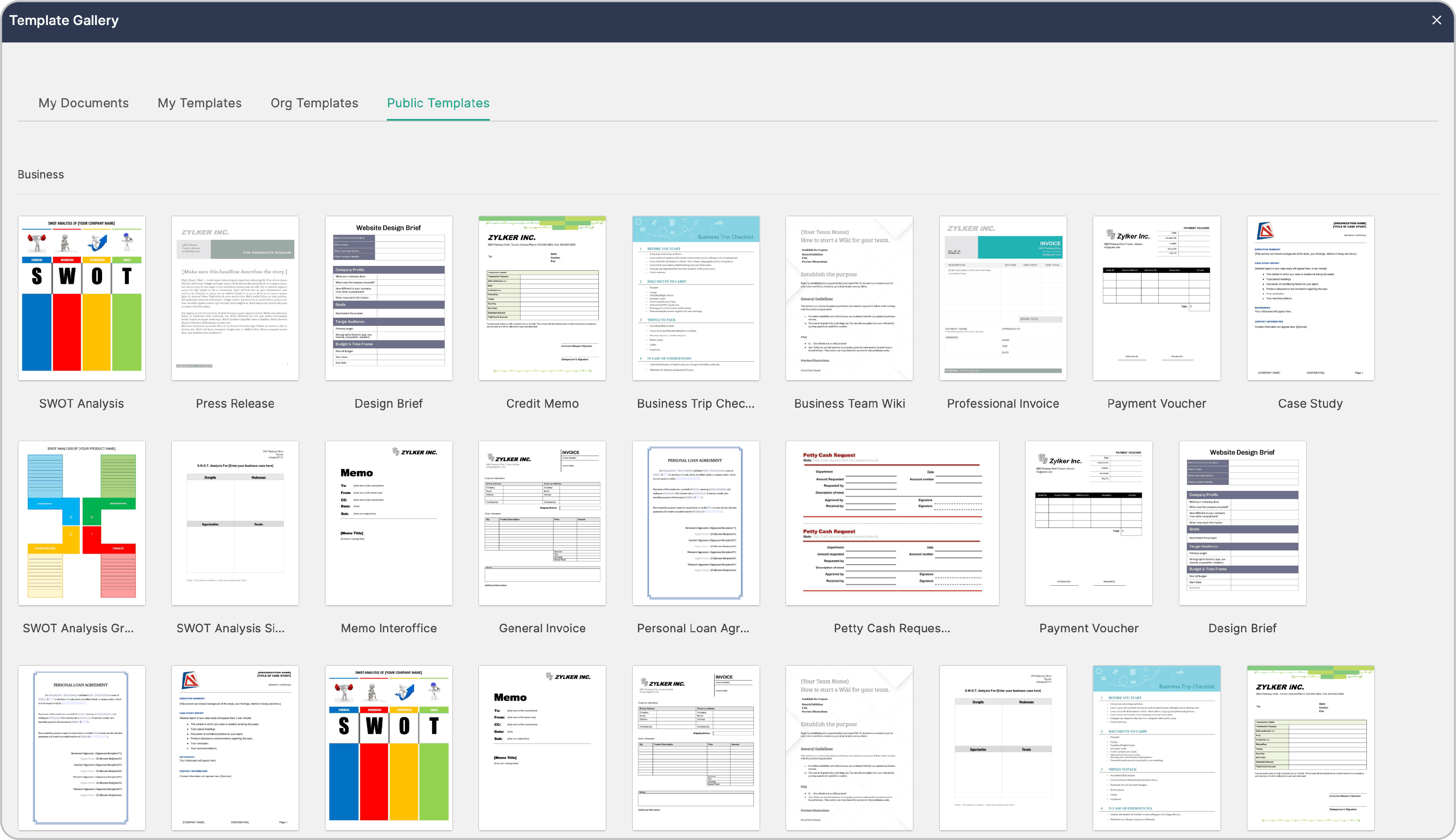Choose the Case Study template preview
1456x840 pixels.
pos(1310,298)
